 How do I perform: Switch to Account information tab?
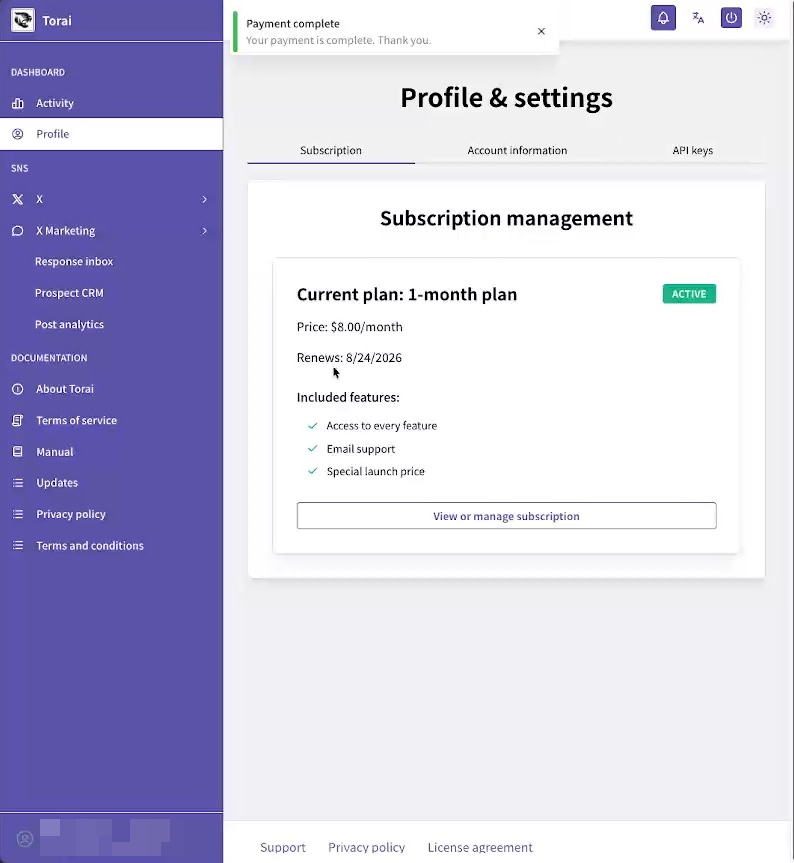coord(517,150)
